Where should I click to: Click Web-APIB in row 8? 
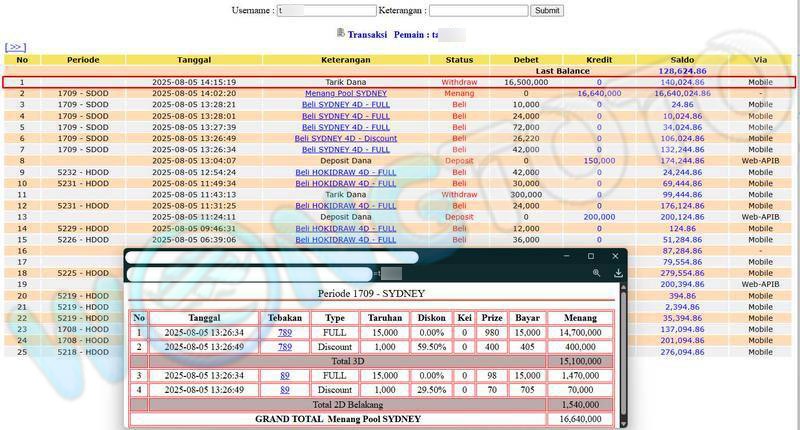click(760, 161)
